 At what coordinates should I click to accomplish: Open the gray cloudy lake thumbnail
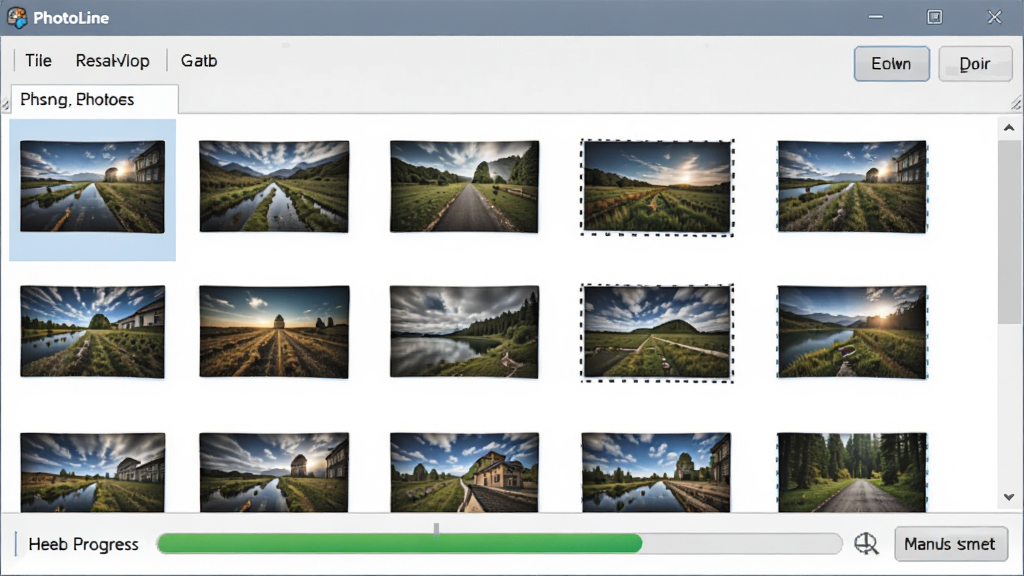464,332
